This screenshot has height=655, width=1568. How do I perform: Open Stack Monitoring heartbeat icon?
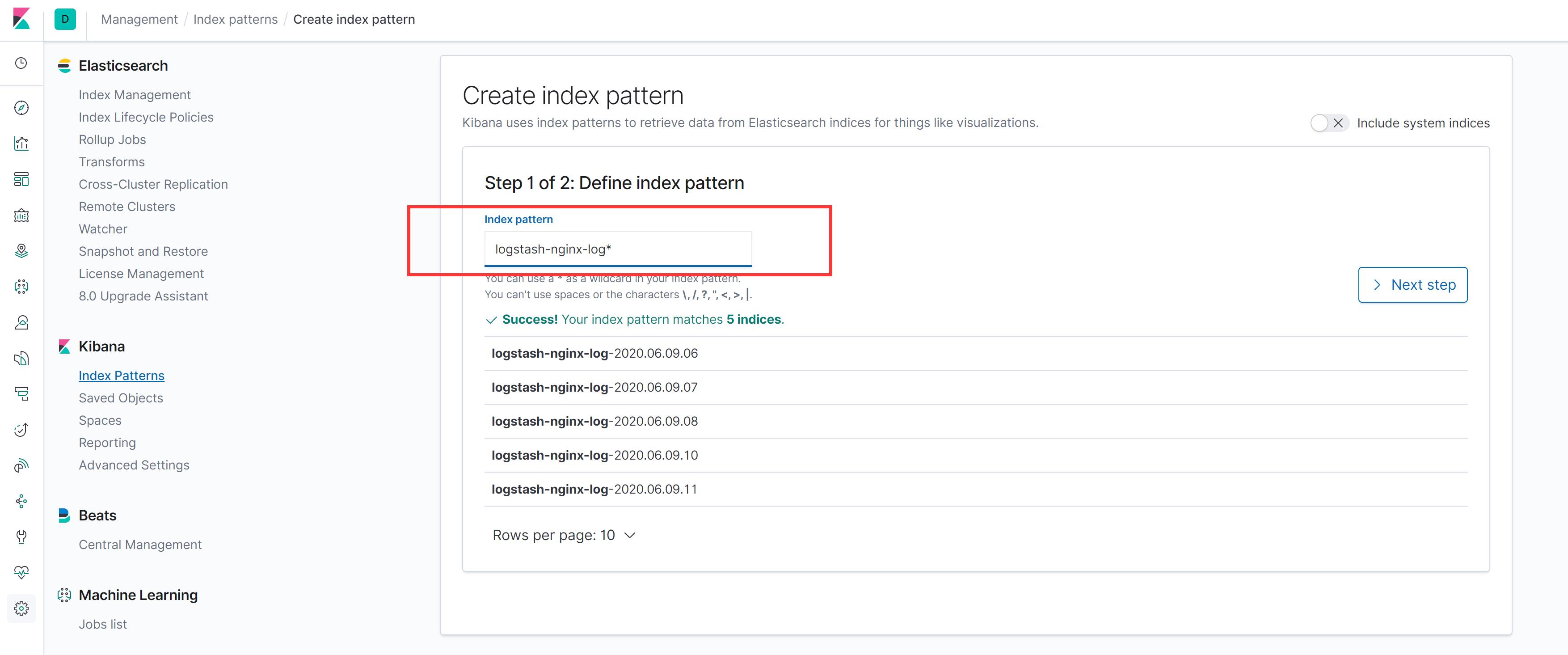click(x=21, y=573)
